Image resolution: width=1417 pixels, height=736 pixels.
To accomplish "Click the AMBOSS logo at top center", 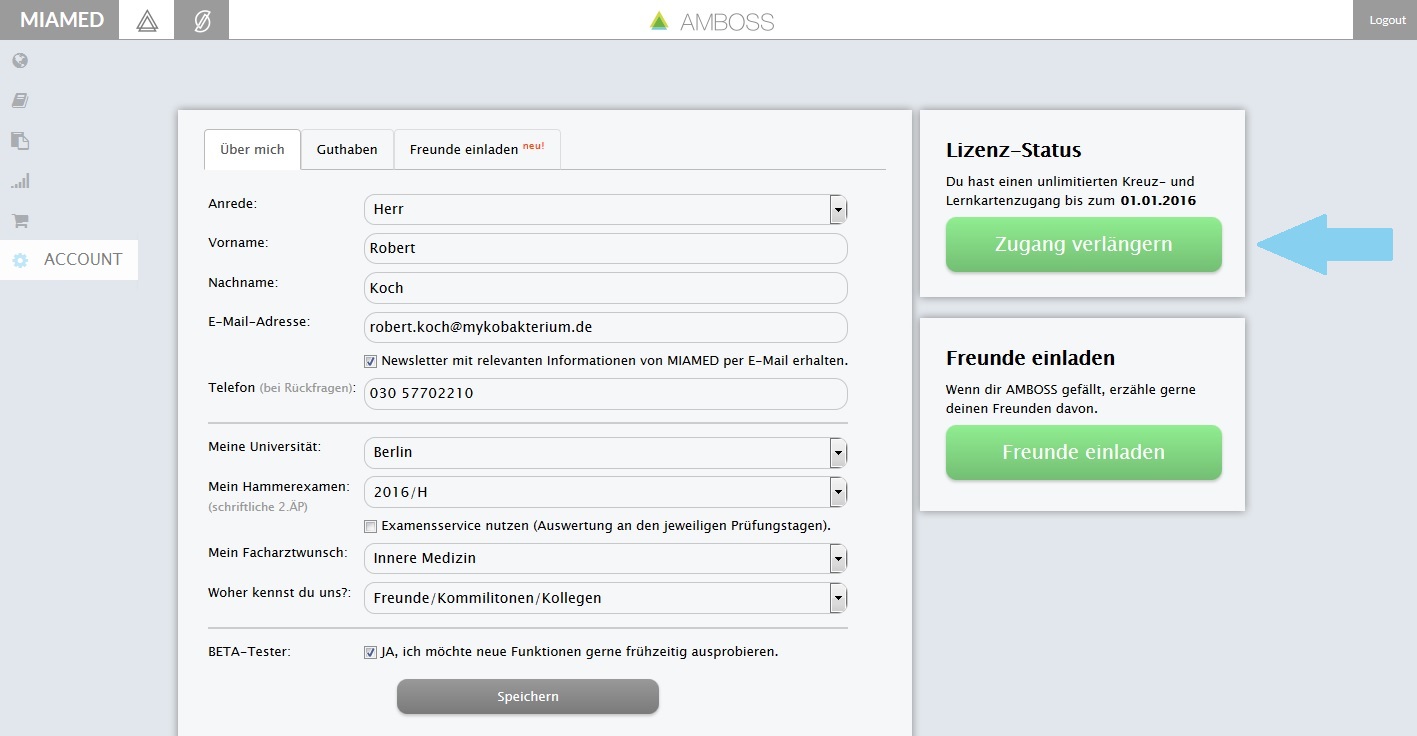I will click(x=711, y=21).
